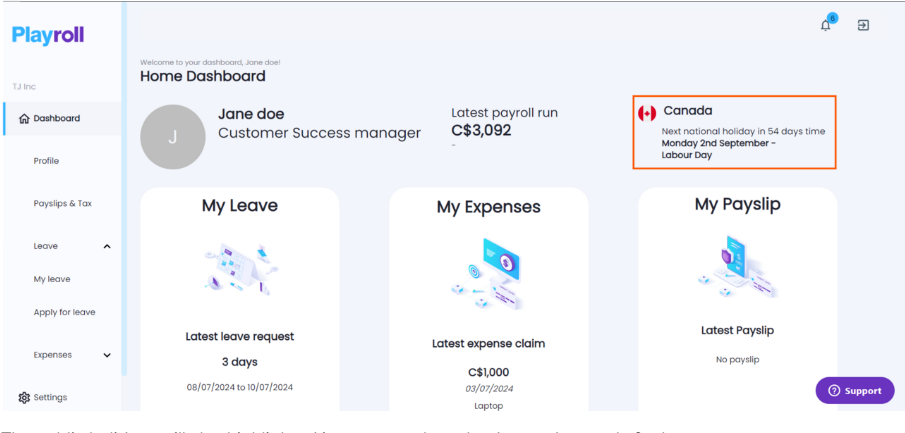Collapse the Leave menu chevron
This screenshot has width=905, height=433.
[107, 247]
